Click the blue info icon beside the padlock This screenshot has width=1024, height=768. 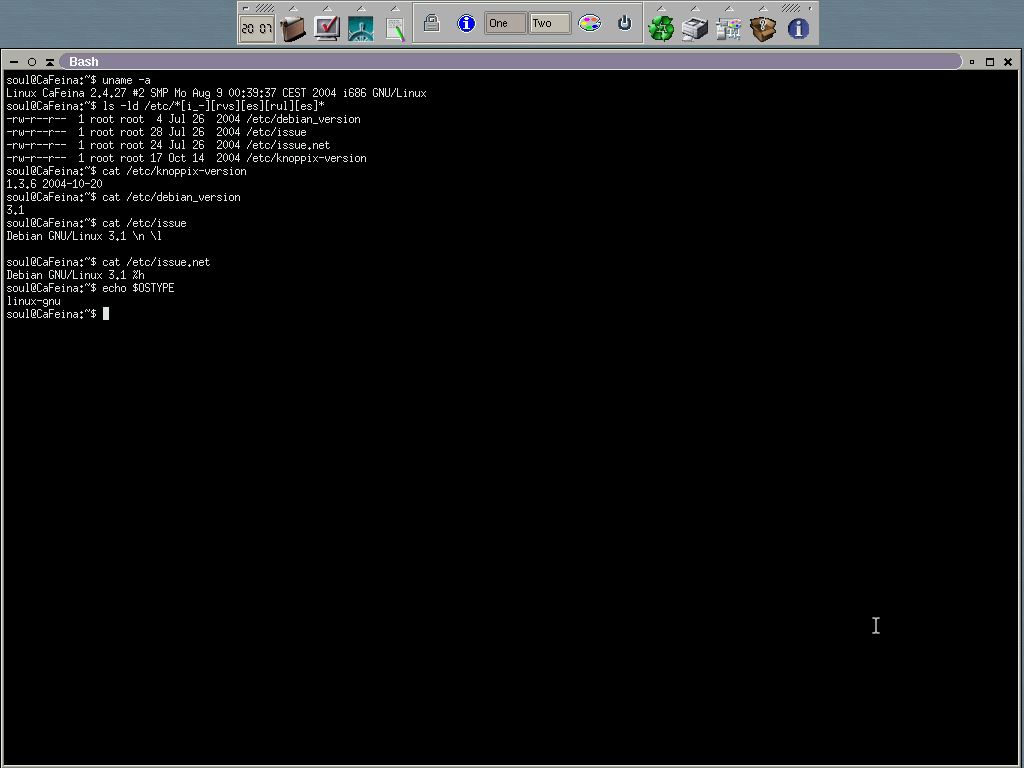point(466,24)
